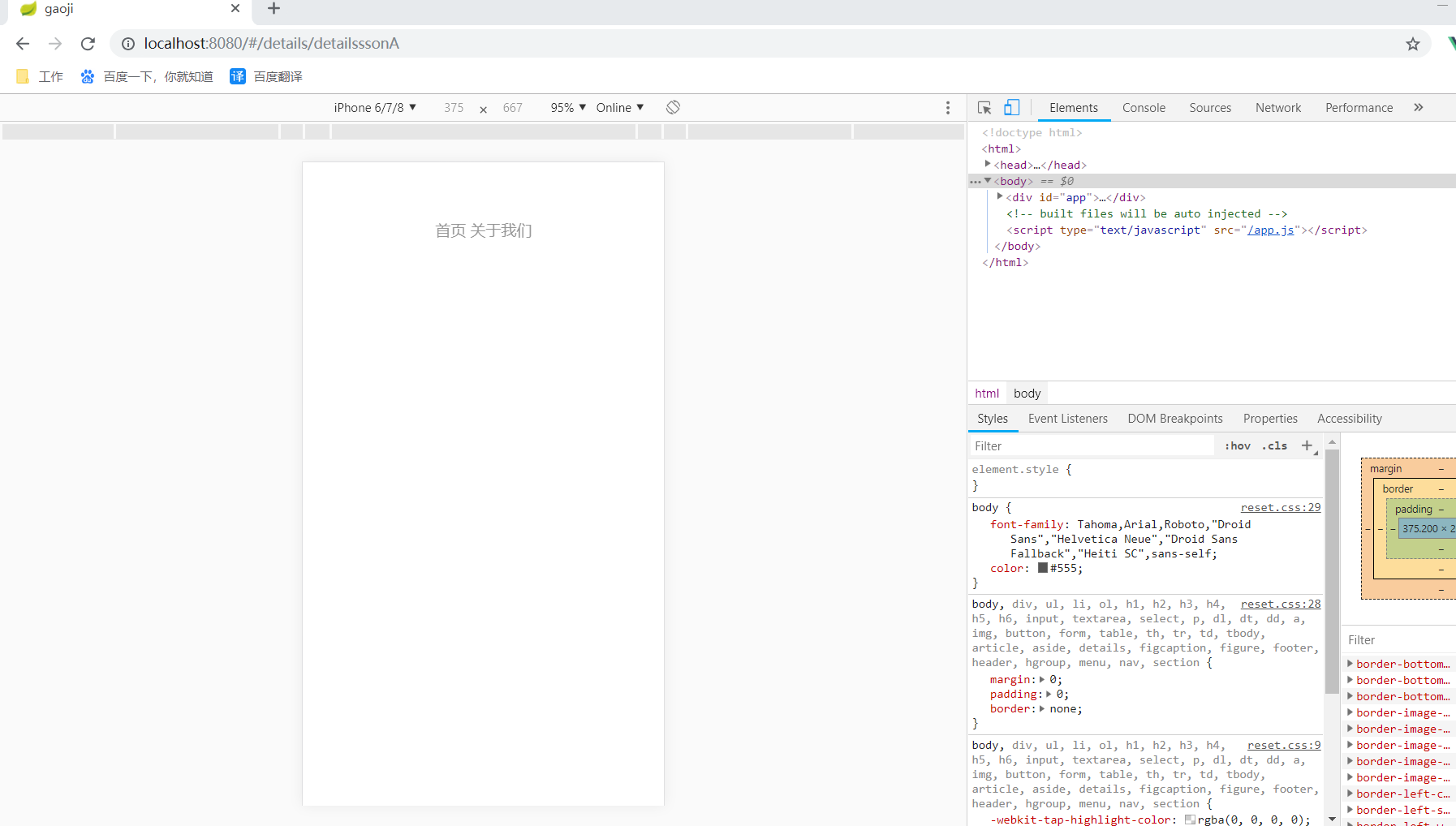Switch to the Elements tab
This screenshot has width=1456, height=826.
(1073, 108)
